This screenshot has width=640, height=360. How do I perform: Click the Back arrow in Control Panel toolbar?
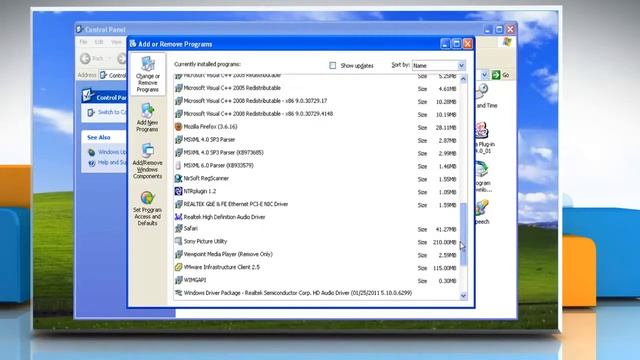click(85, 58)
